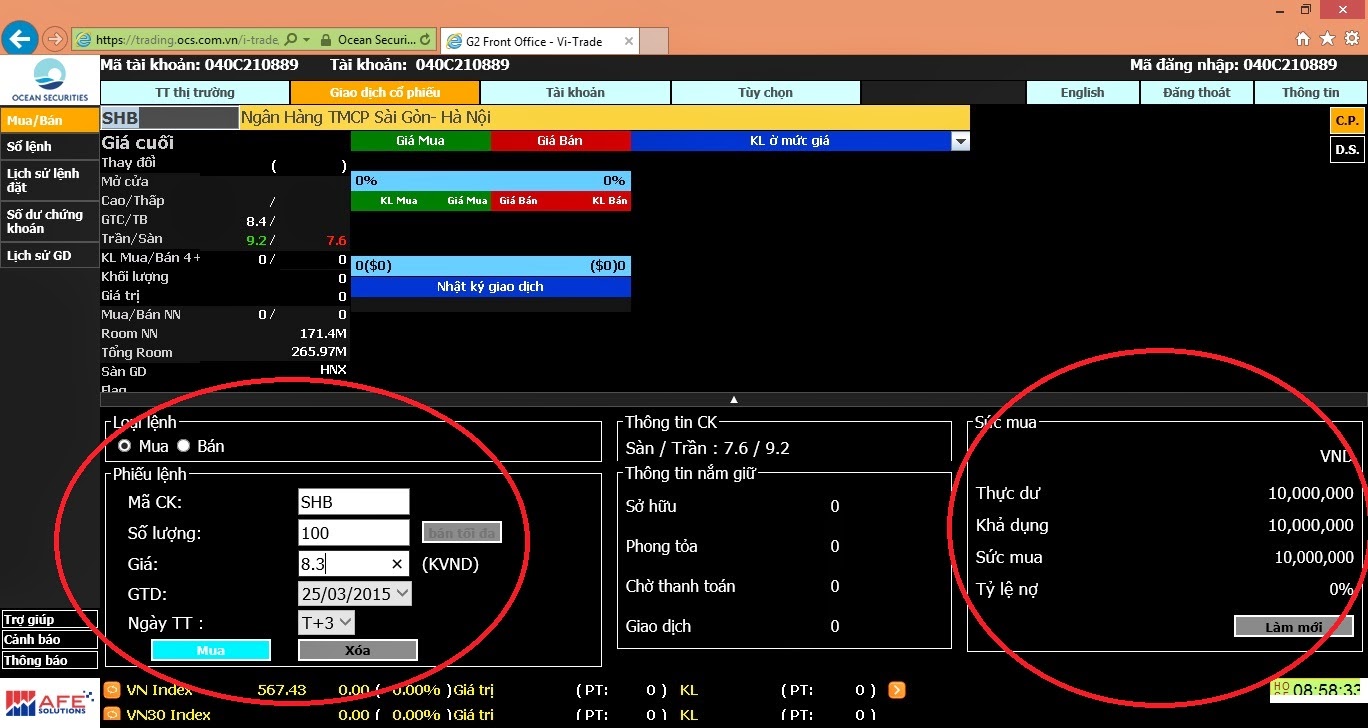Open Số dư chứng khoán
Screen dimensions: 1368x728
pos(49,221)
